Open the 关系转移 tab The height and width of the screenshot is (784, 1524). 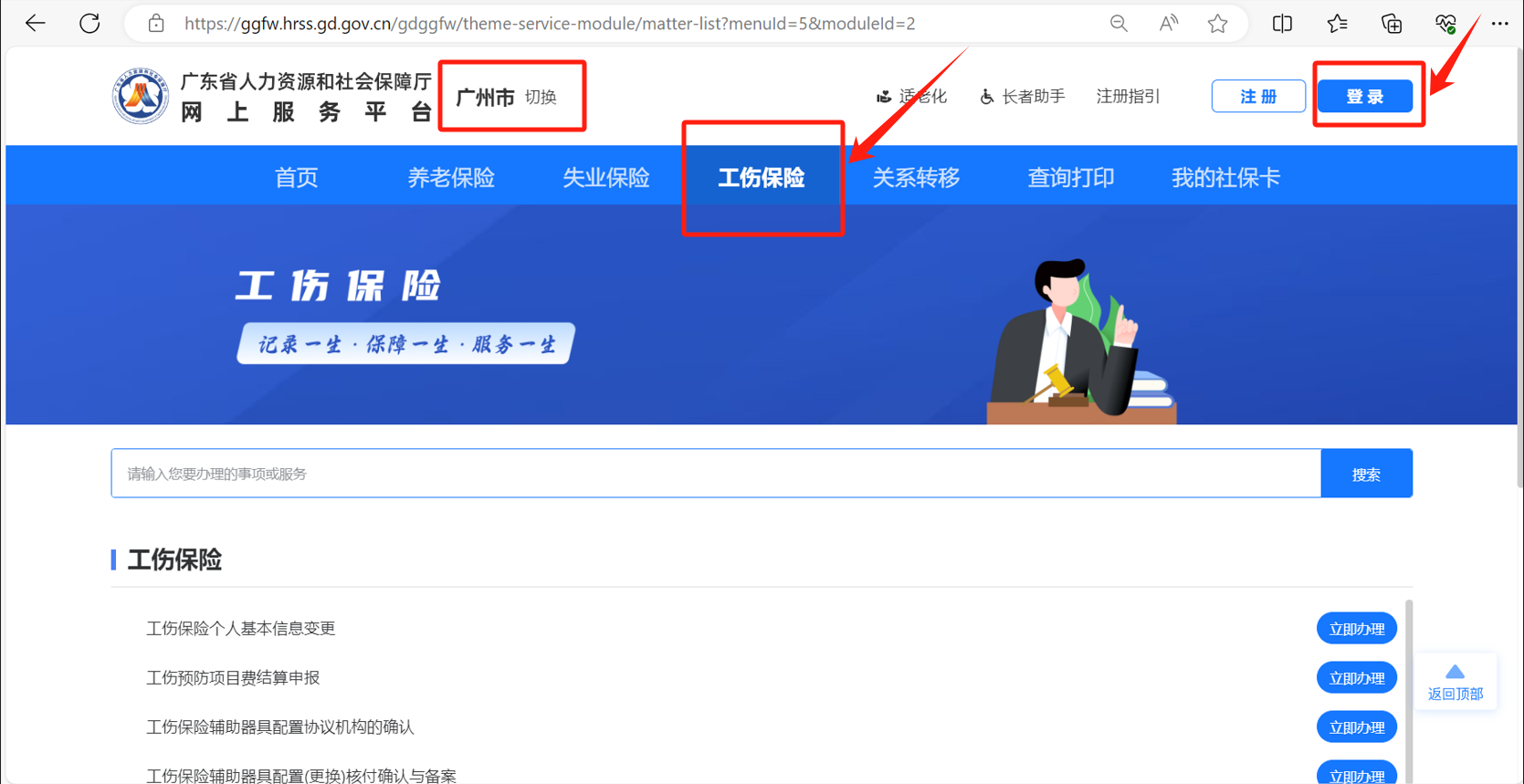[916, 177]
